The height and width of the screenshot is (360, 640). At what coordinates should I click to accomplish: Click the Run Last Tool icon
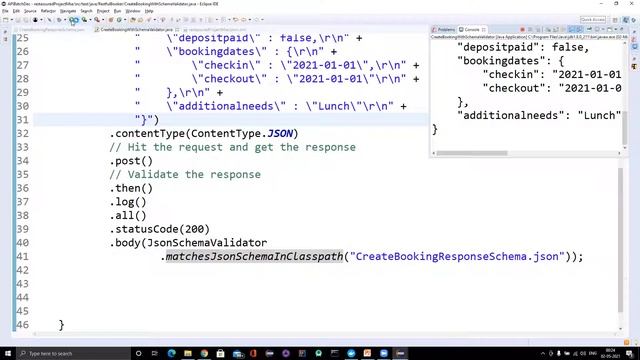pyautogui.click(x=84, y=20)
